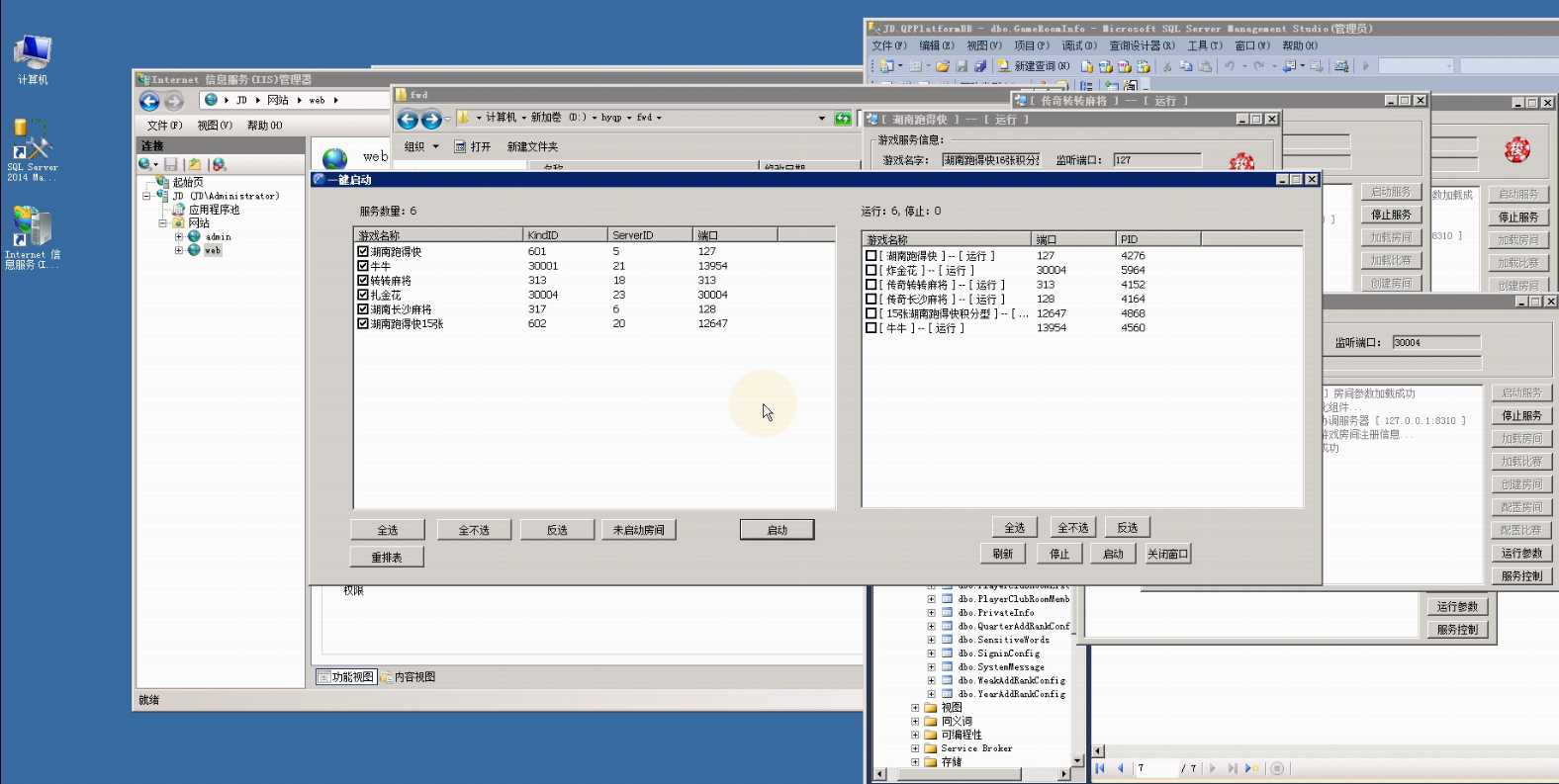1559x784 pixels.
Task: Click the 应用程序池 icon in IIS tree
Action: (179, 210)
